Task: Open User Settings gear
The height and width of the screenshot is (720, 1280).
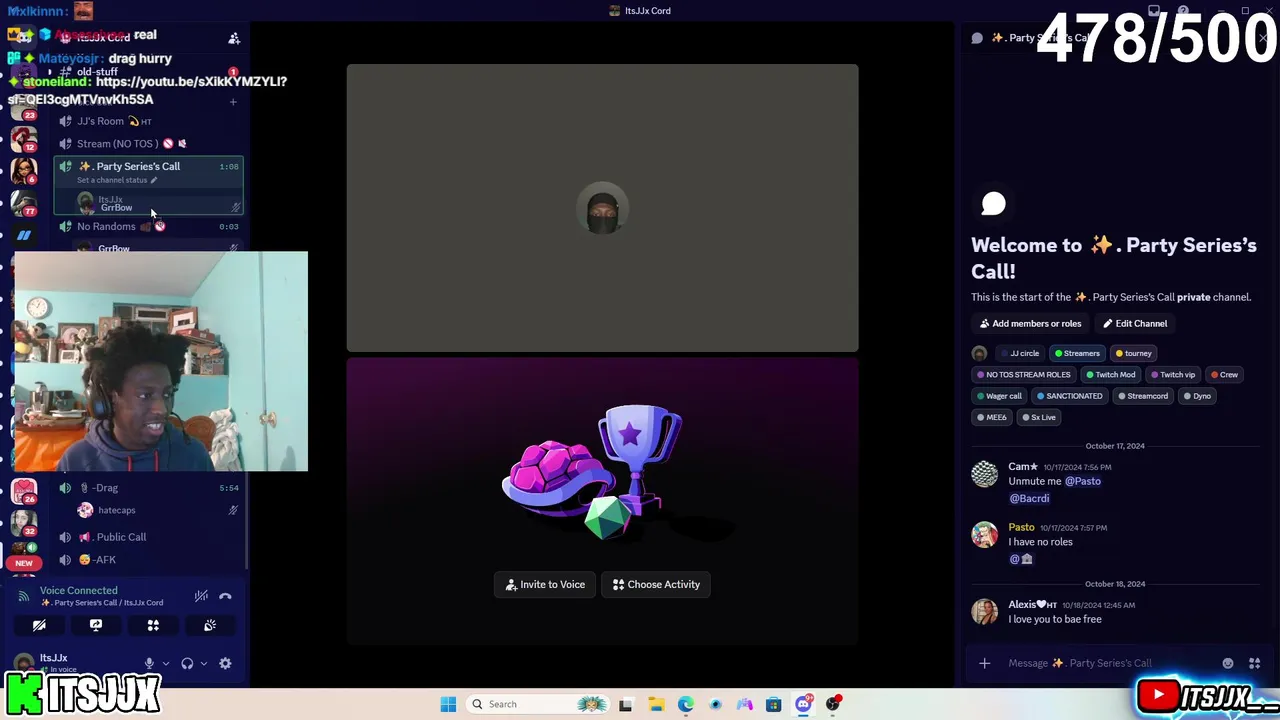Action: 225,663
